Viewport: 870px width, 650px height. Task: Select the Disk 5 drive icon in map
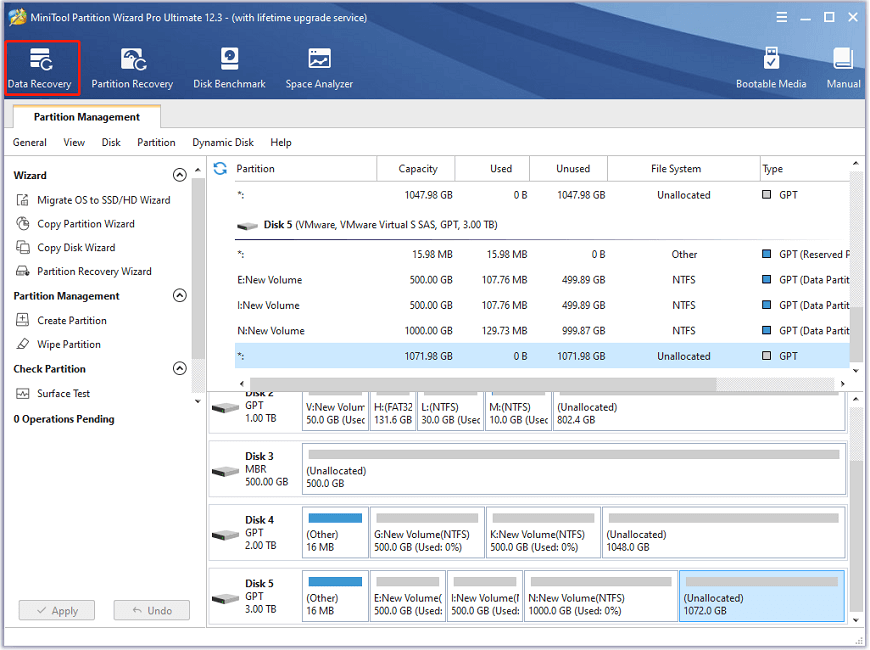click(x=225, y=599)
